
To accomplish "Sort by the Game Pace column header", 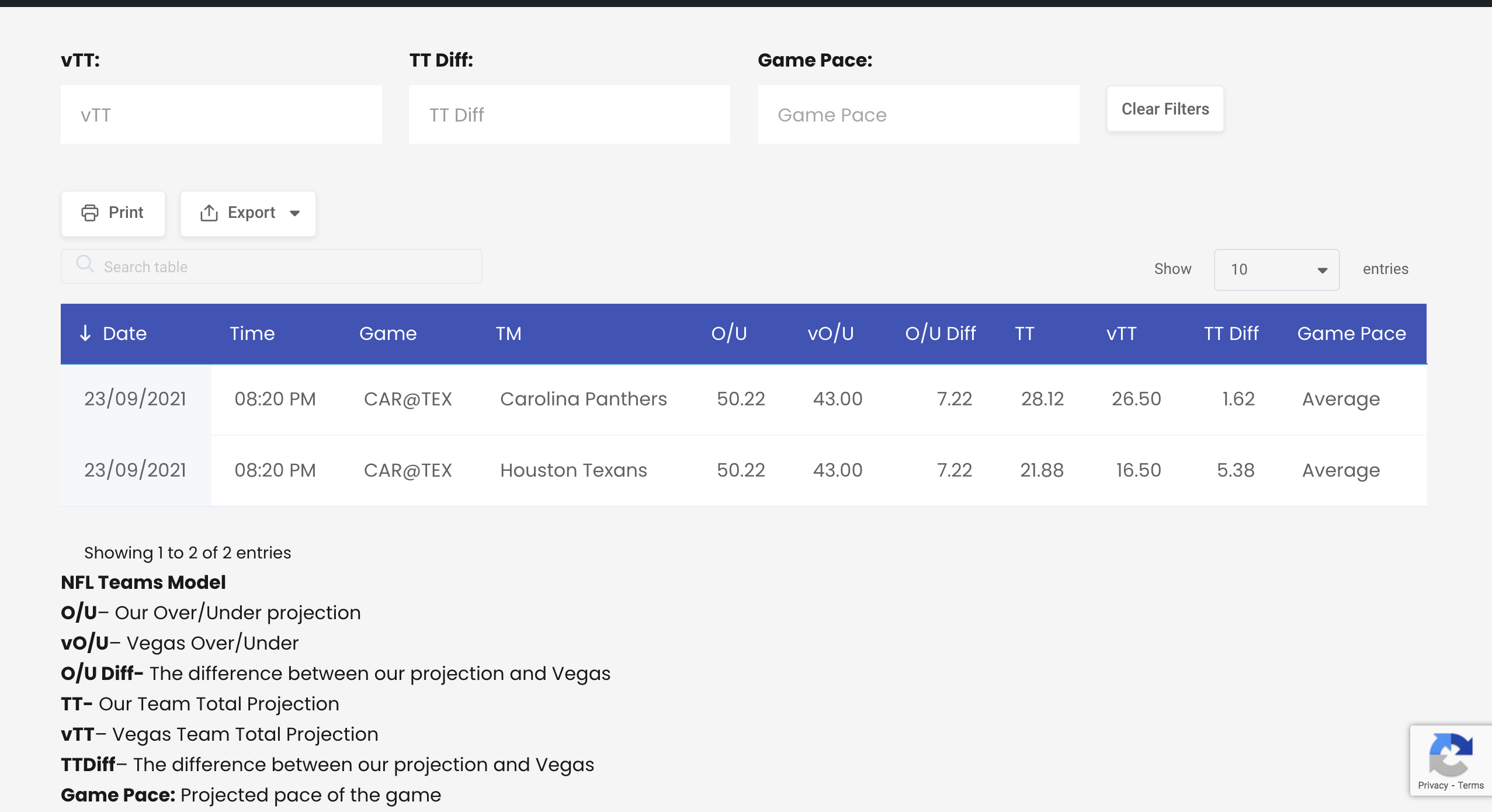I will [x=1352, y=334].
